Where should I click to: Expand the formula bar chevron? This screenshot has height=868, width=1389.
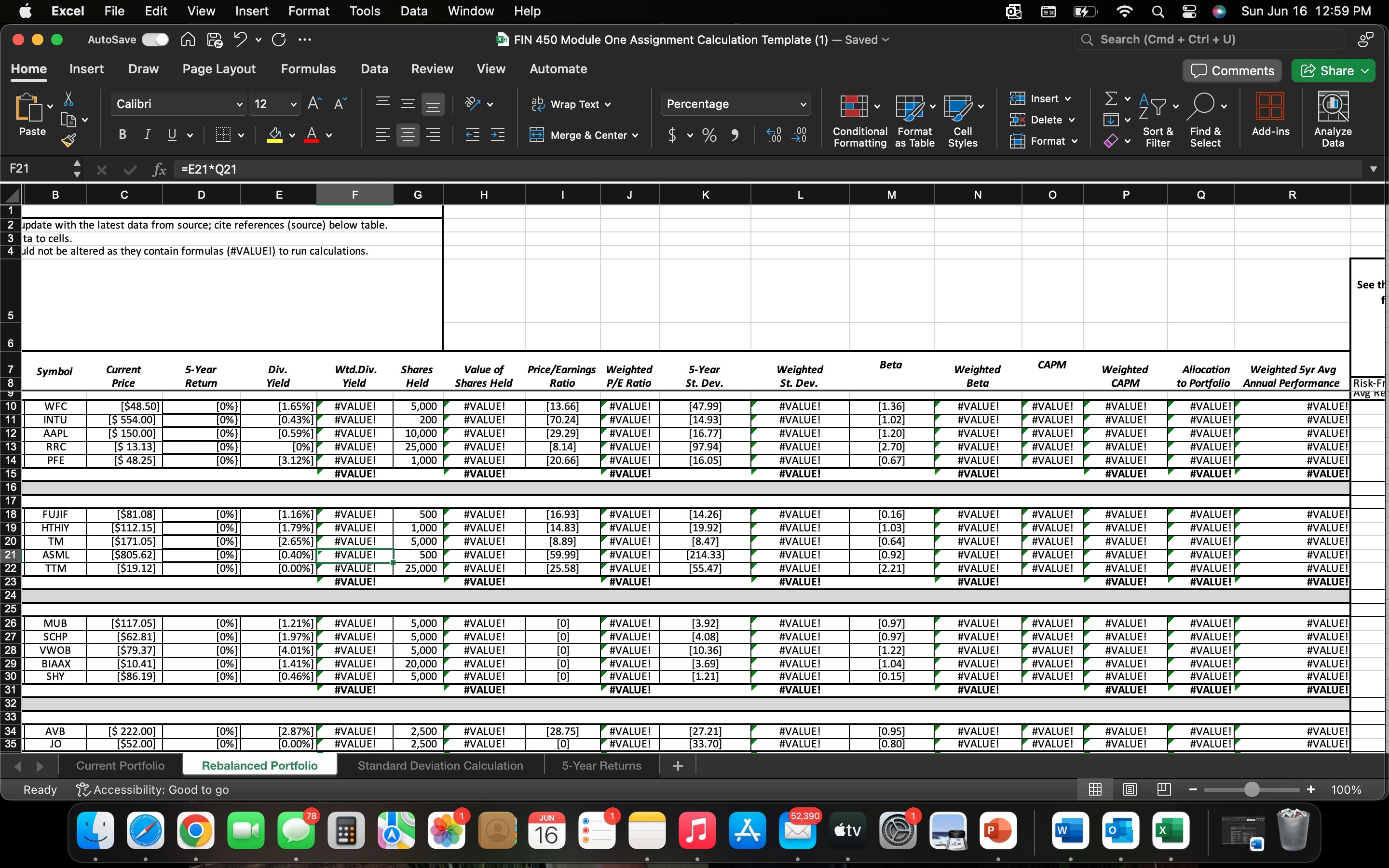[1374, 169]
